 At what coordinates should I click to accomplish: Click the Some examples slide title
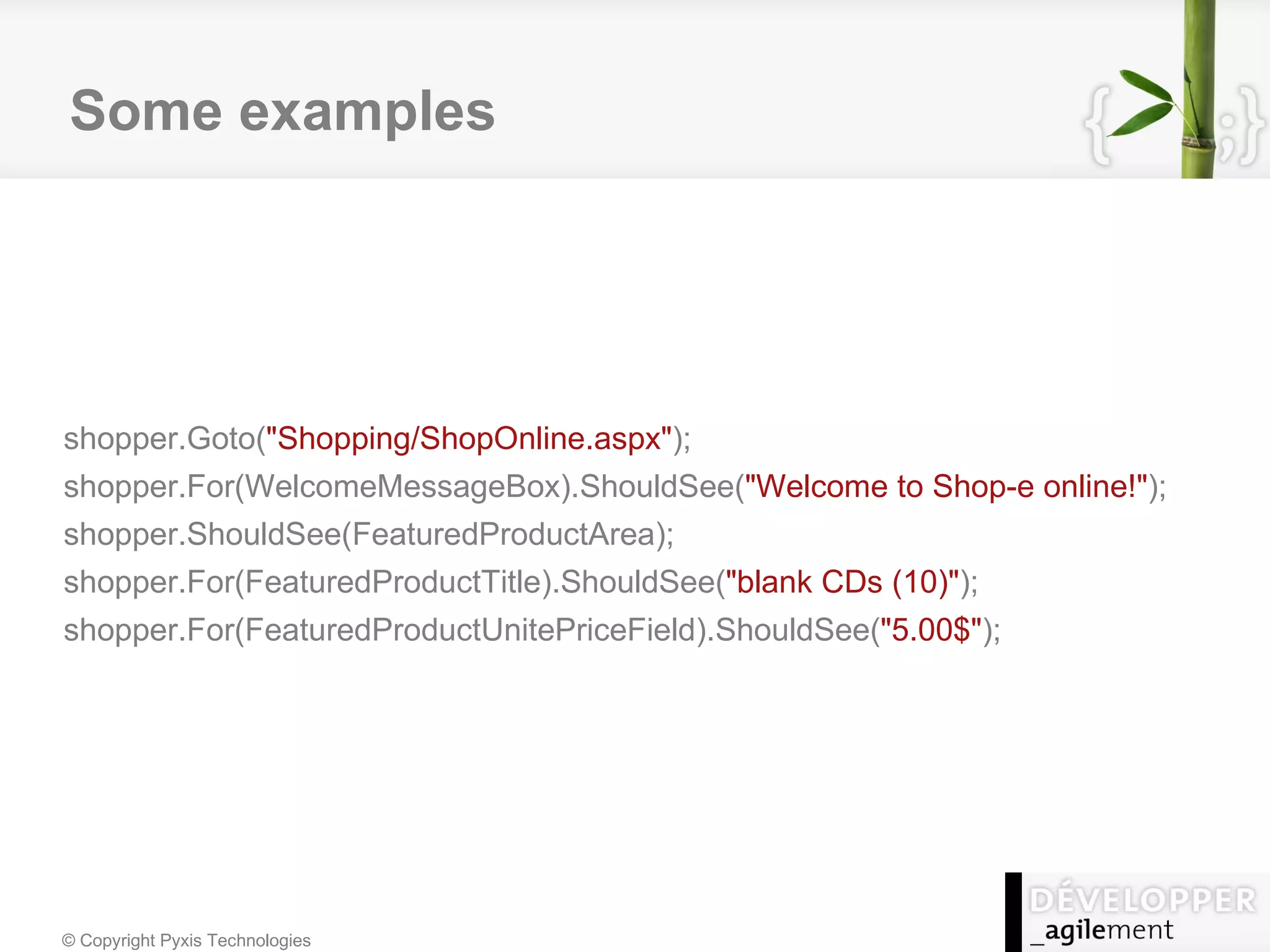pos(283,111)
